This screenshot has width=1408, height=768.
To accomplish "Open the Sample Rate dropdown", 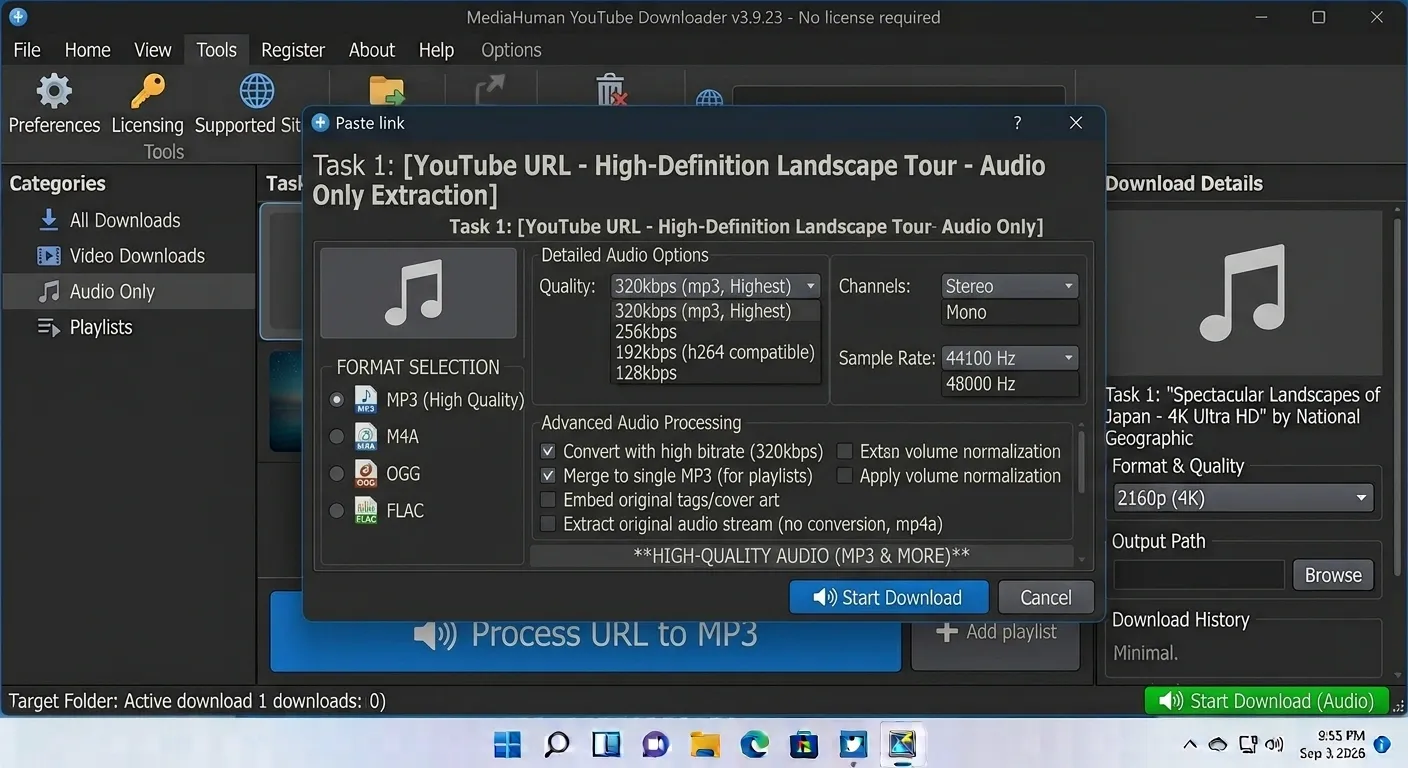I will point(1010,358).
